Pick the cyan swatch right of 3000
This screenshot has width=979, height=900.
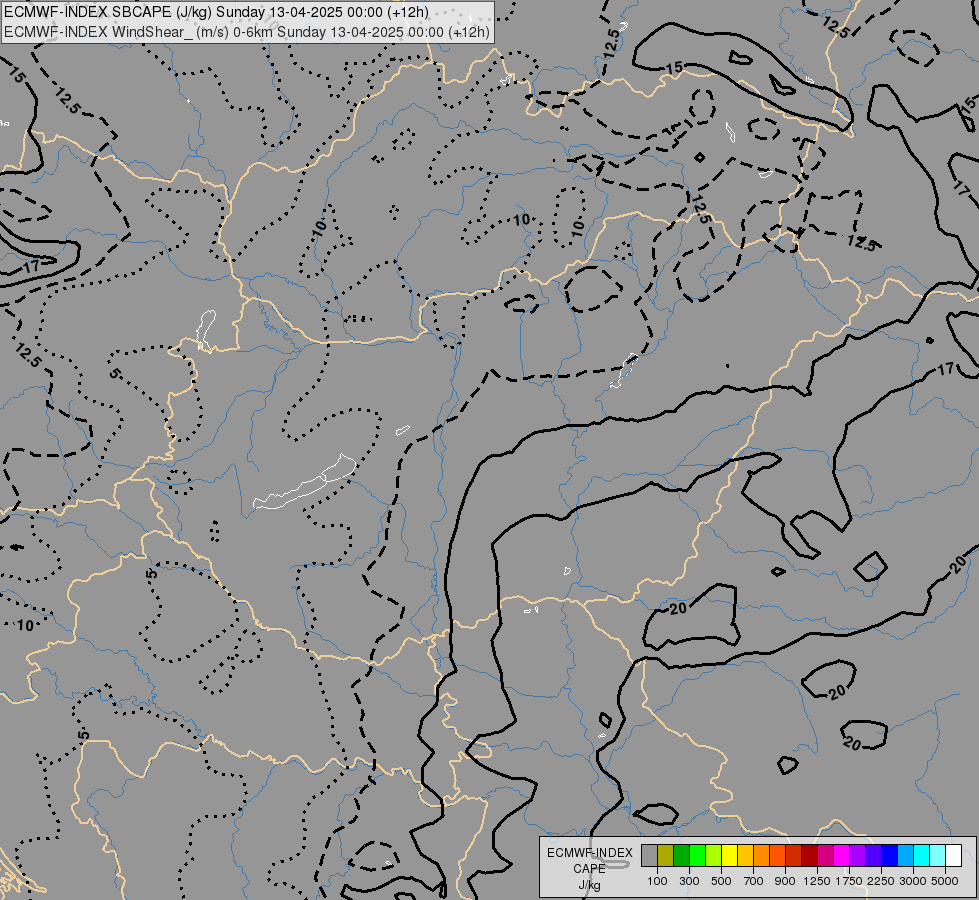coord(922,855)
